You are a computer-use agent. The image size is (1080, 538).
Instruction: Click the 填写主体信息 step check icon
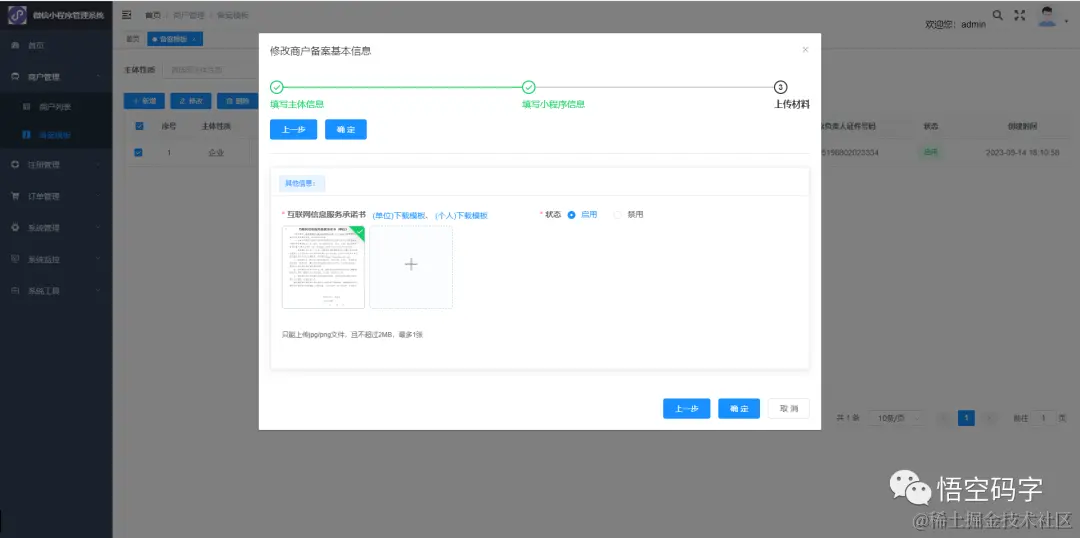276,87
